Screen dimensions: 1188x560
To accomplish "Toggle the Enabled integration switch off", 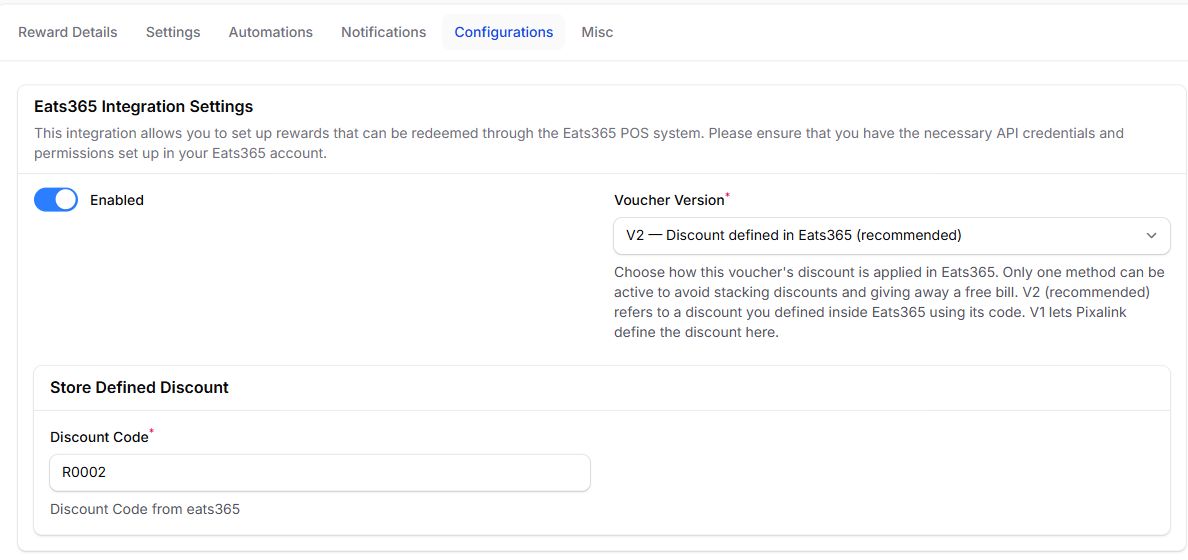I will [x=56, y=200].
